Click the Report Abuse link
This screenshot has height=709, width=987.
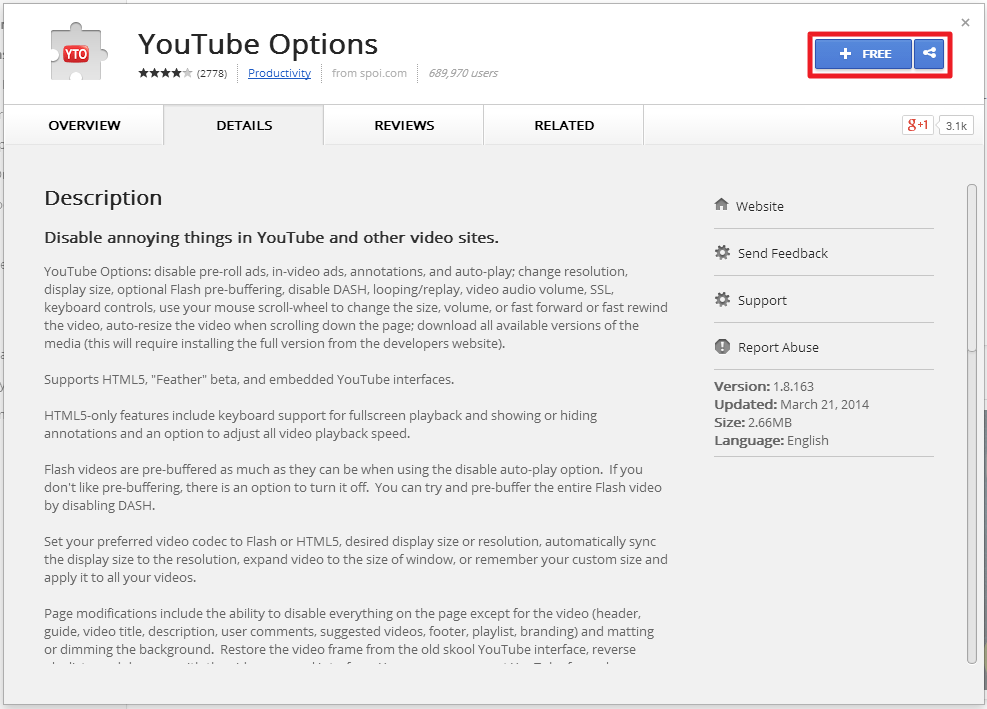pos(778,348)
